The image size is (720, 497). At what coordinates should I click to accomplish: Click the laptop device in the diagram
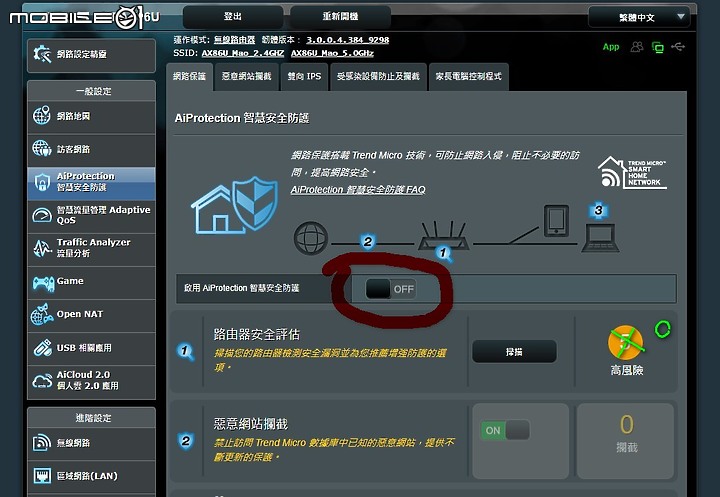click(600, 237)
